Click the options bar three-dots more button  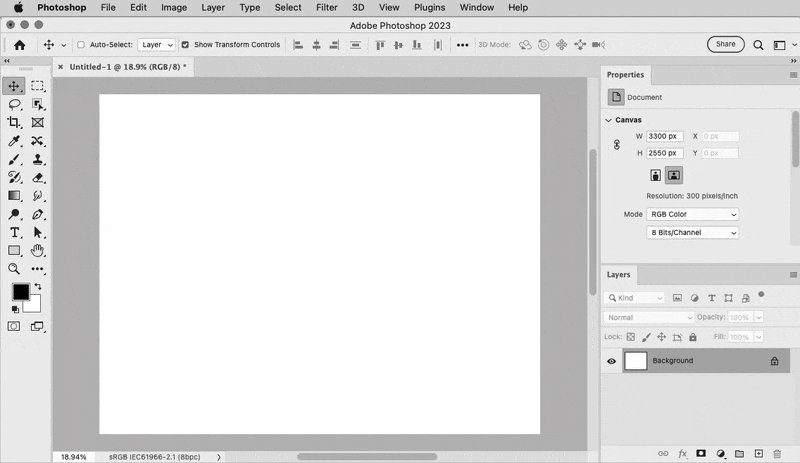(462, 45)
